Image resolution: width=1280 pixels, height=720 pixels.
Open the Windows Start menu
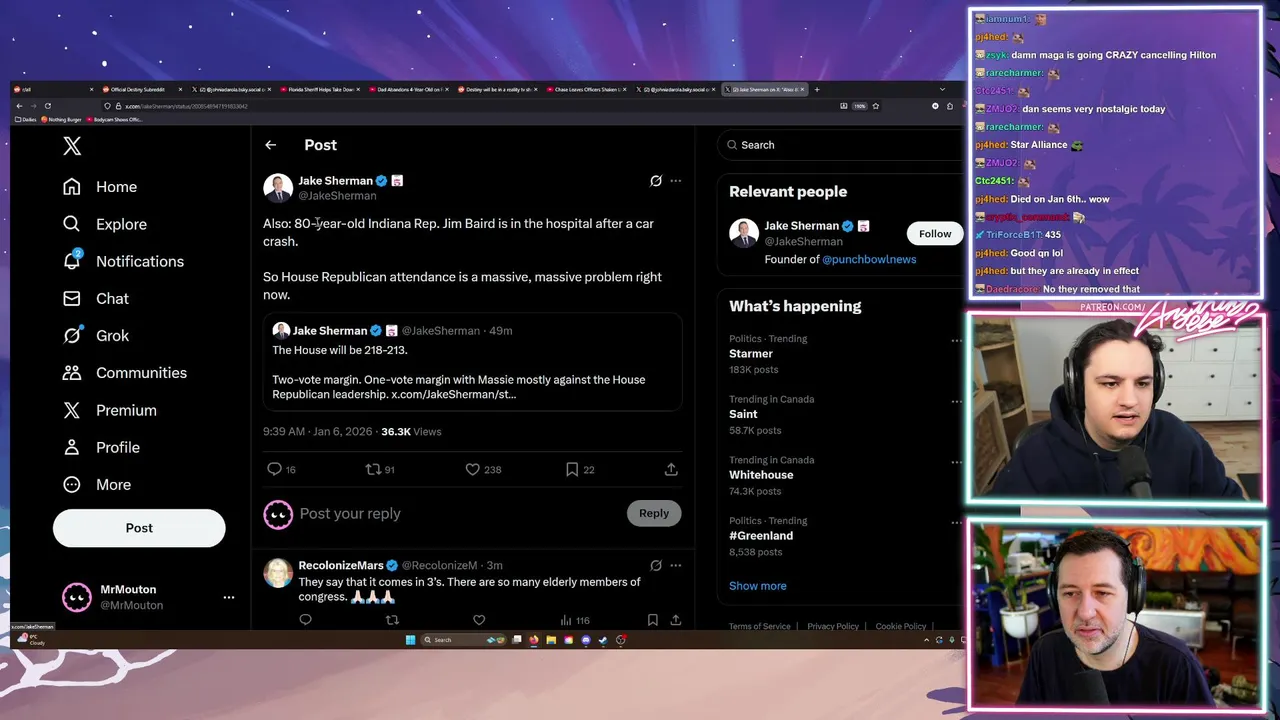tap(410, 640)
